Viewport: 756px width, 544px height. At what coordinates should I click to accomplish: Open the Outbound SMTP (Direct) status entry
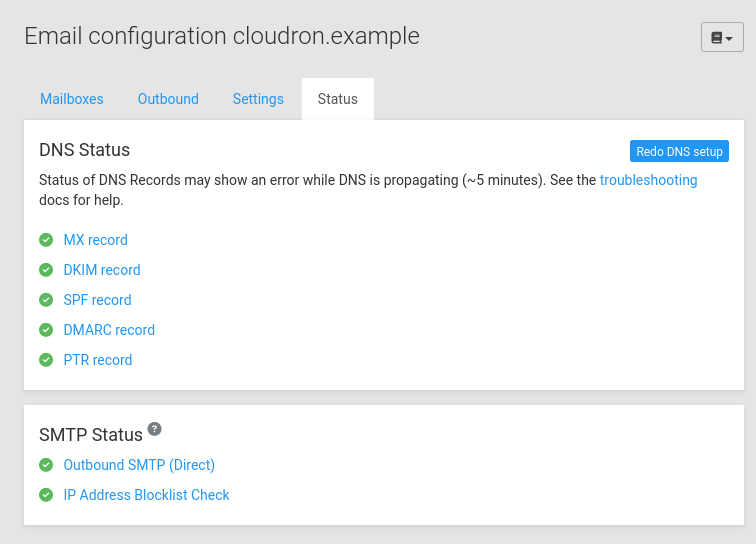[x=139, y=465]
